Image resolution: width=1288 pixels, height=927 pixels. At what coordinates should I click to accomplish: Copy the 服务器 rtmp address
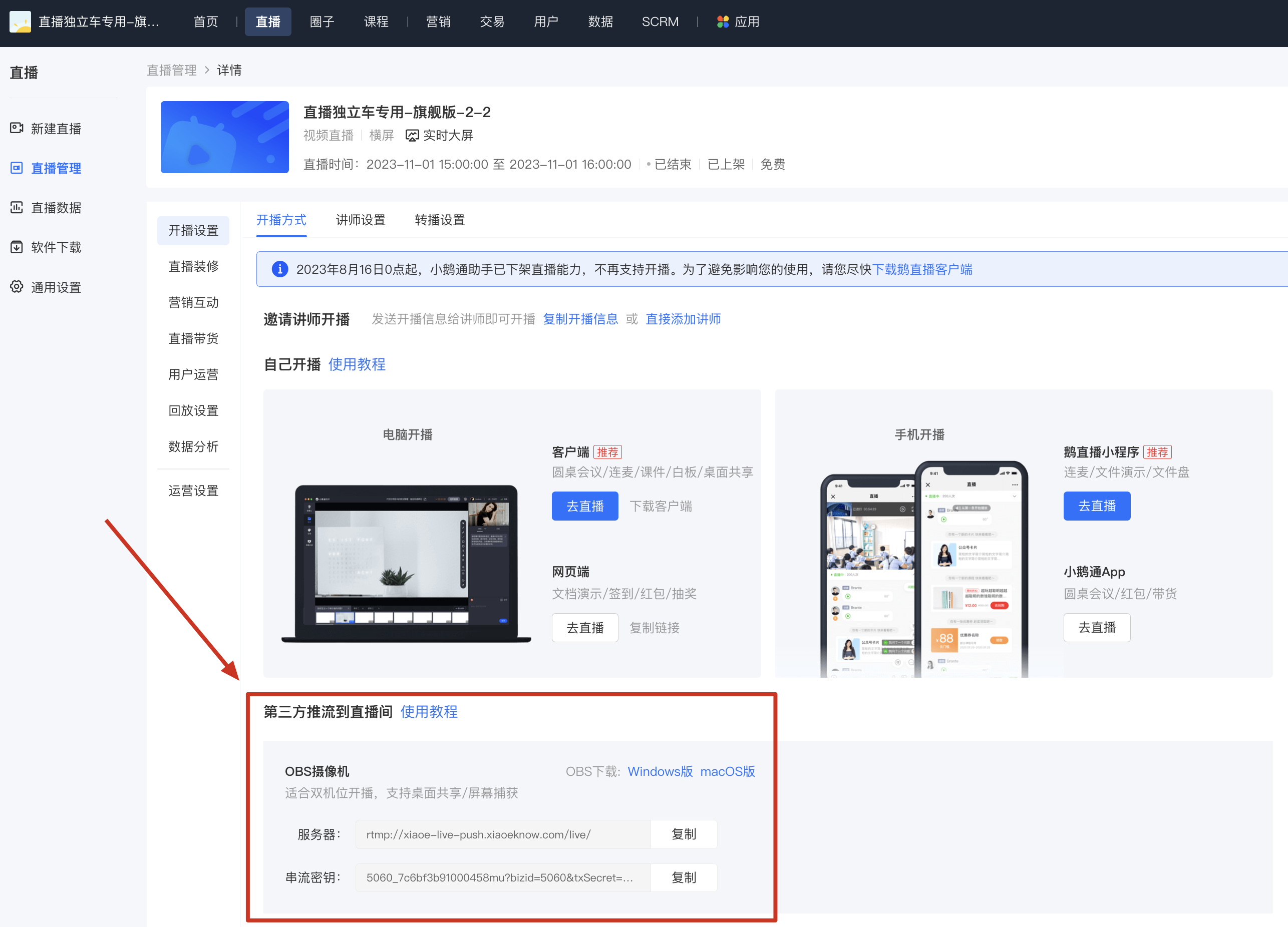(x=683, y=834)
